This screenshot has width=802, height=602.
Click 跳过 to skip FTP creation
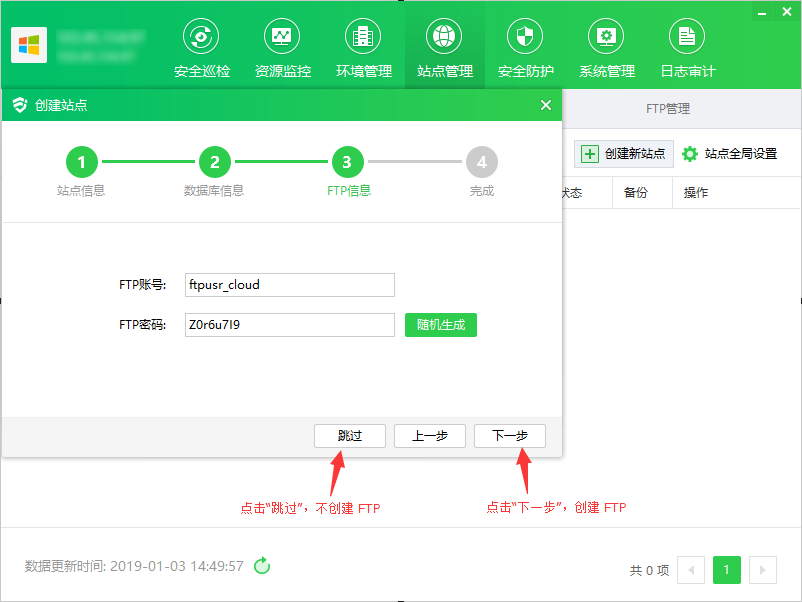[350, 436]
